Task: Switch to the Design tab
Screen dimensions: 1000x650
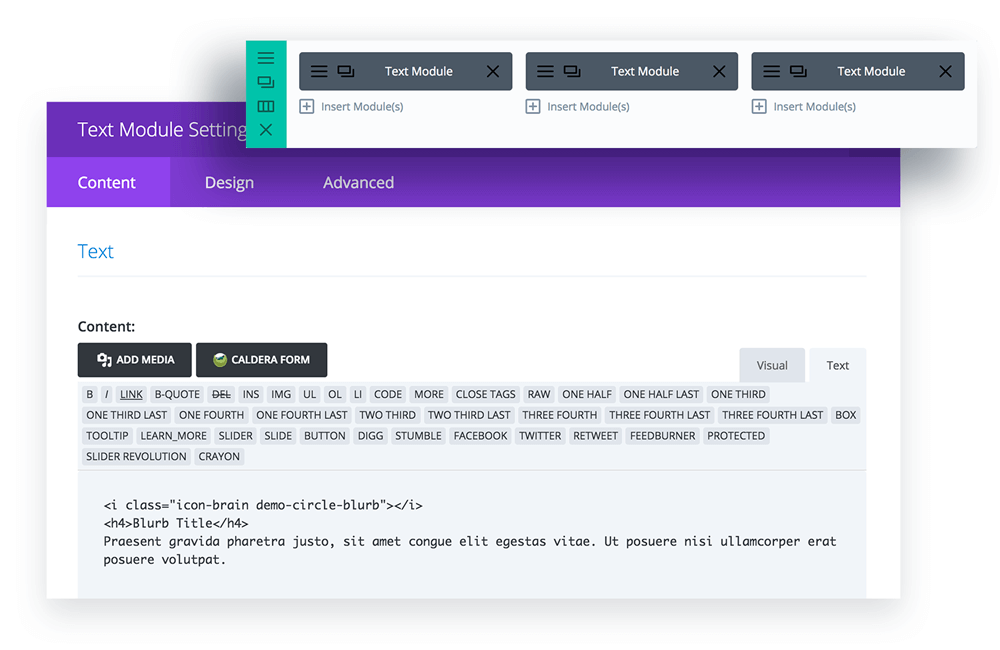Action: tap(229, 182)
